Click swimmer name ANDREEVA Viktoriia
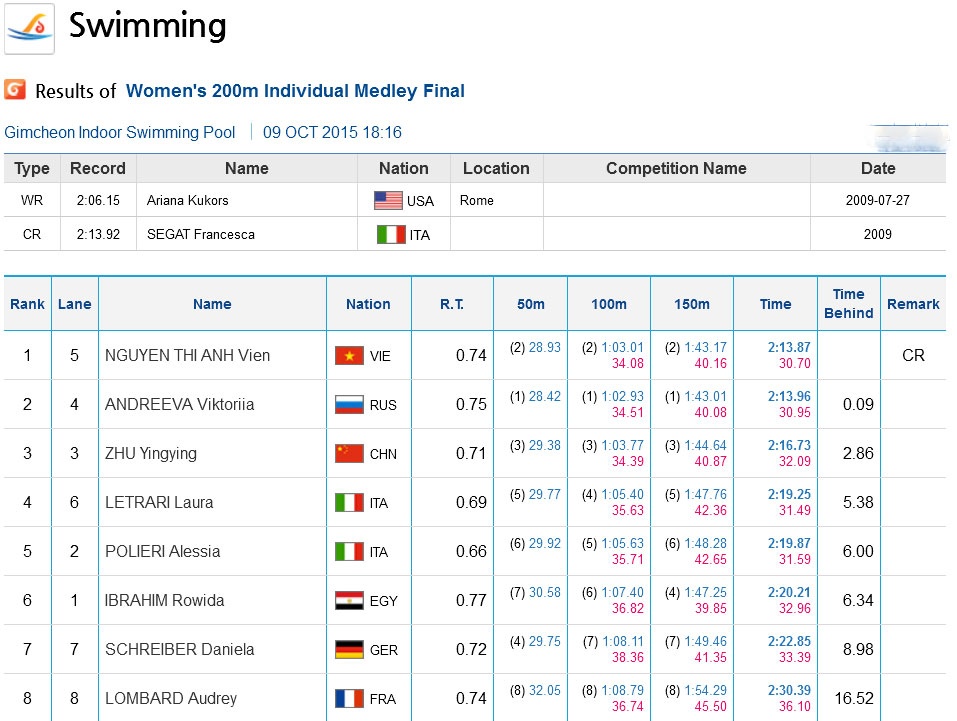 (x=179, y=404)
